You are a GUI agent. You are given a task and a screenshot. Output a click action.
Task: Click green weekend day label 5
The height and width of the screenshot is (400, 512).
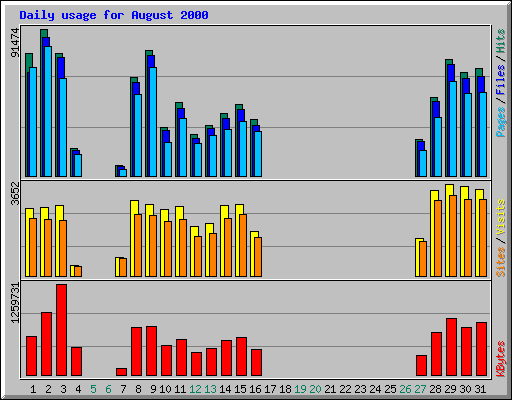(x=93, y=389)
